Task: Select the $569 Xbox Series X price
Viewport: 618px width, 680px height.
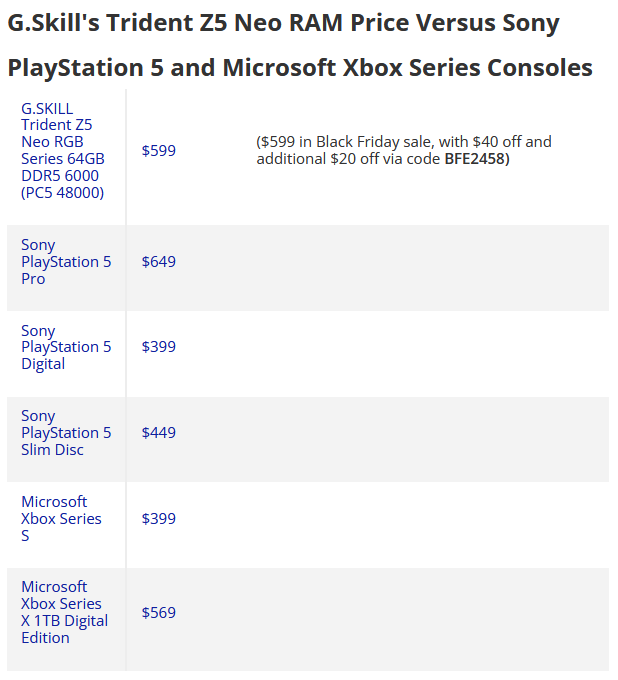Action: tap(158, 612)
